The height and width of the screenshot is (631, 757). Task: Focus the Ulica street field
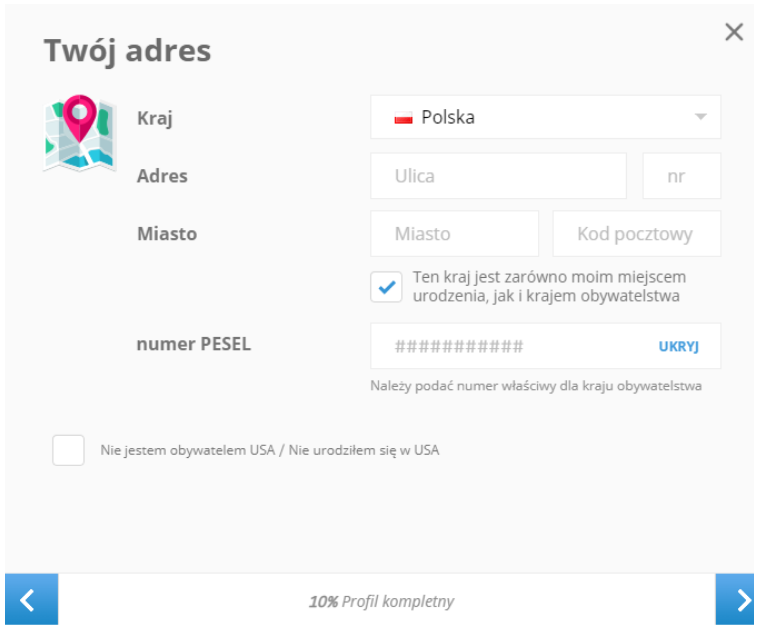[497, 176]
